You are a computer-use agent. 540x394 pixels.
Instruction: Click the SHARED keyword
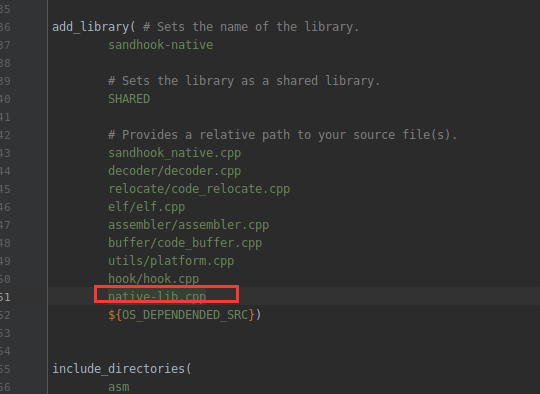coord(129,99)
